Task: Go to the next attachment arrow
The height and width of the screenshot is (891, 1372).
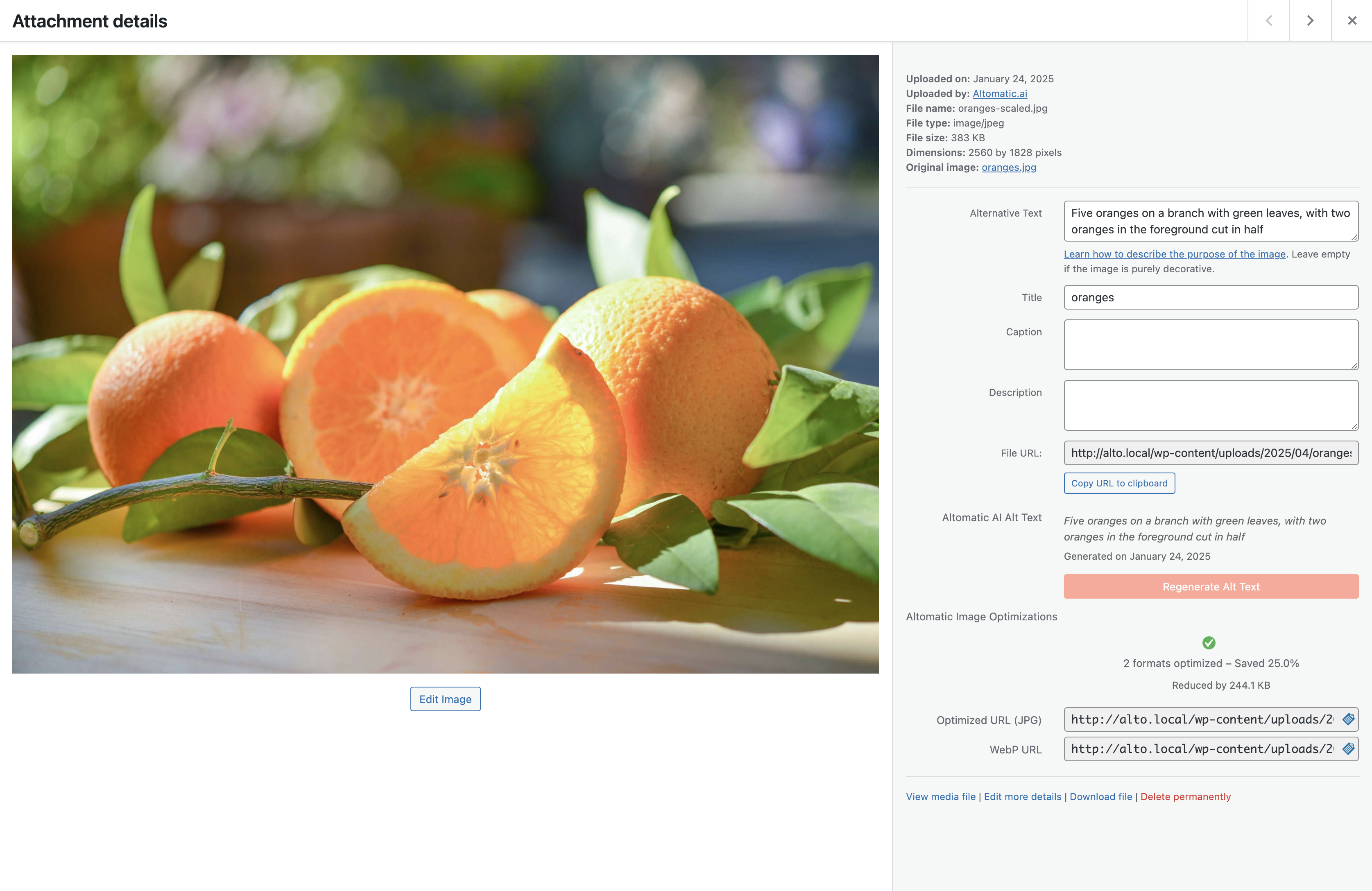Action: 1310,21
